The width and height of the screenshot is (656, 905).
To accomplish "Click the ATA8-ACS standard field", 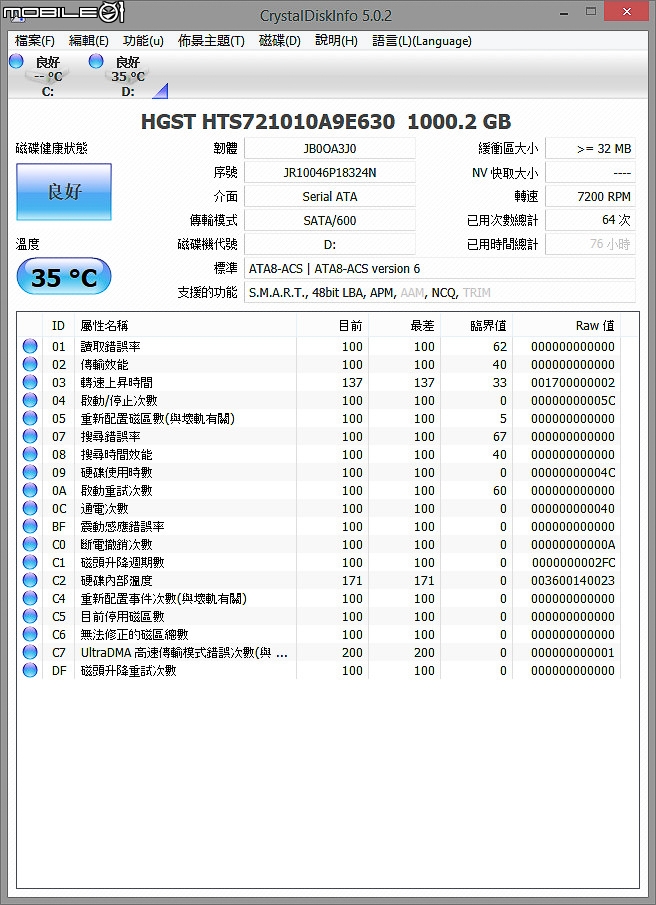I will [440, 268].
